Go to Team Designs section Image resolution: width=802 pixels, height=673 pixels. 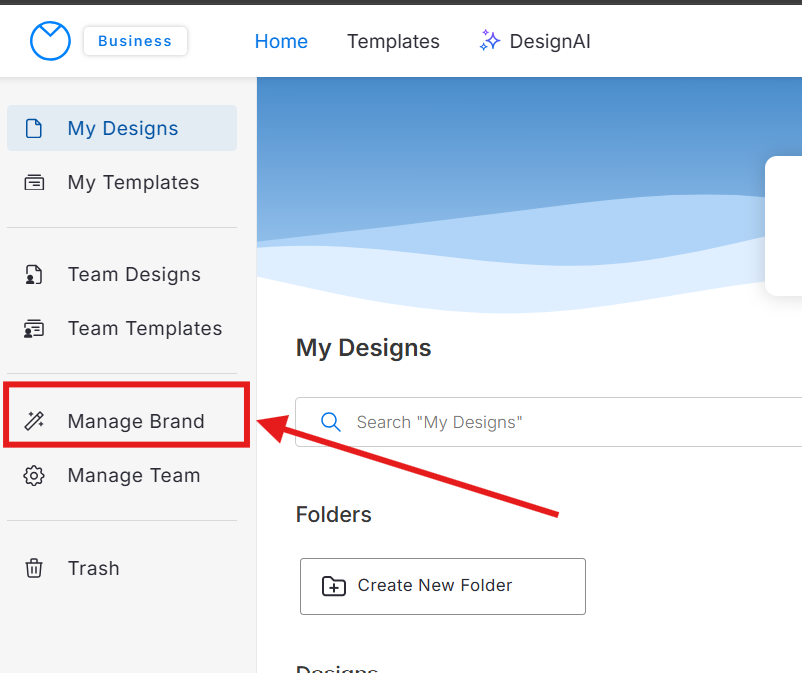pyautogui.click(x=134, y=274)
